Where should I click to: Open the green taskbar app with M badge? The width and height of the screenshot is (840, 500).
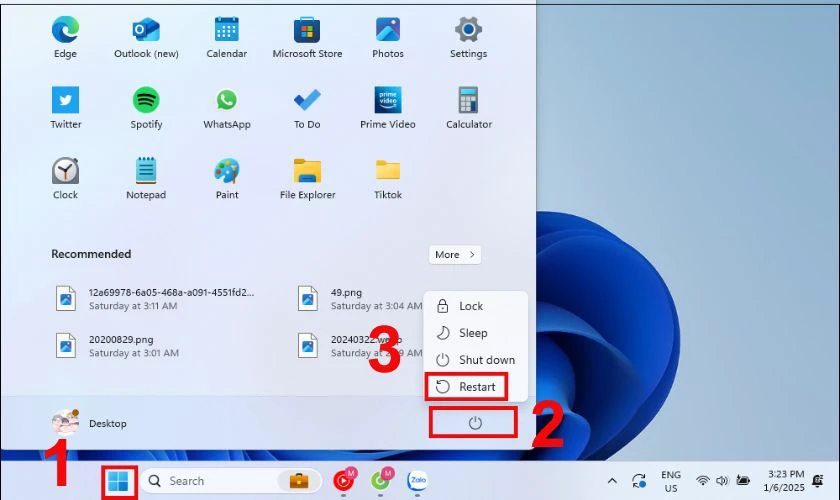click(381, 480)
